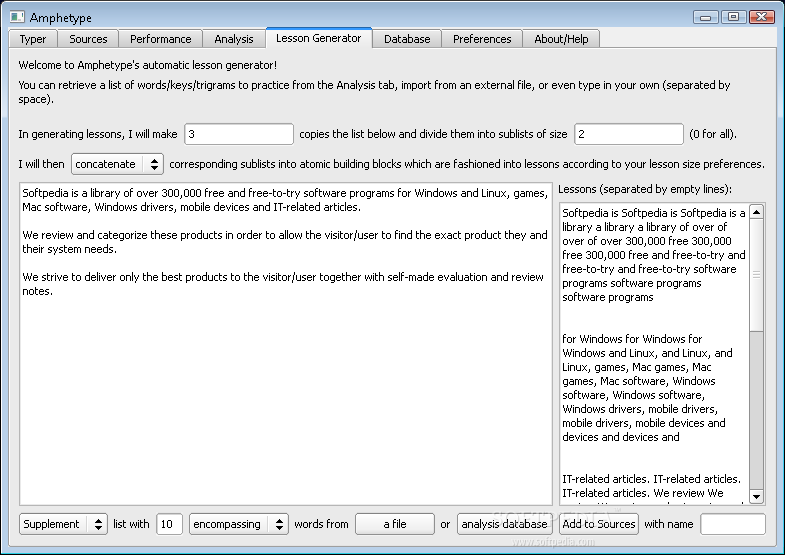Click the 'IT-related articles. IT-related articles.' lesson line
785x555 pixels.
[651, 479]
